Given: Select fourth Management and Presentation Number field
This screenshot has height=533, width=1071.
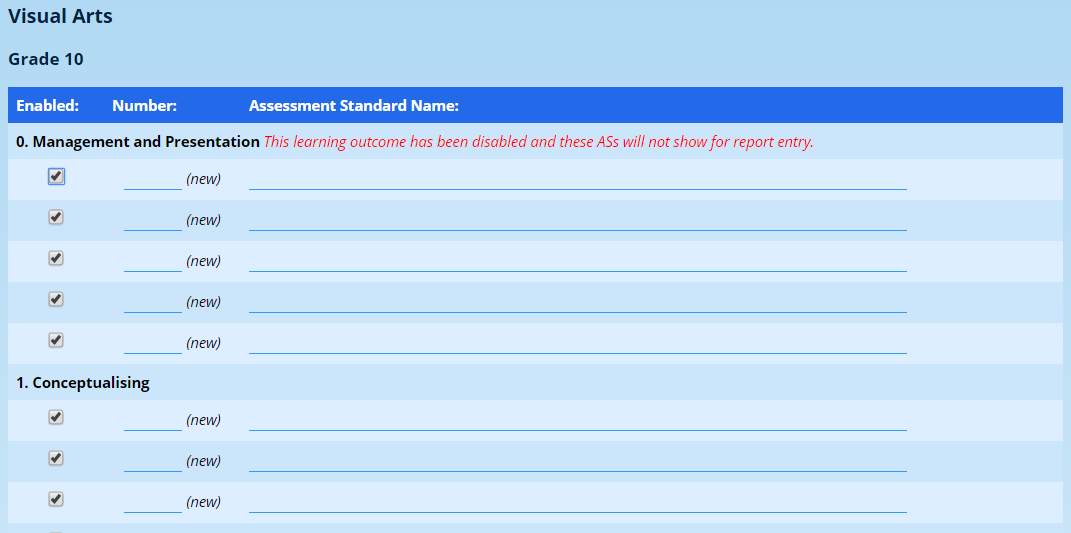Looking at the screenshot, I should click(x=152, y=302).
